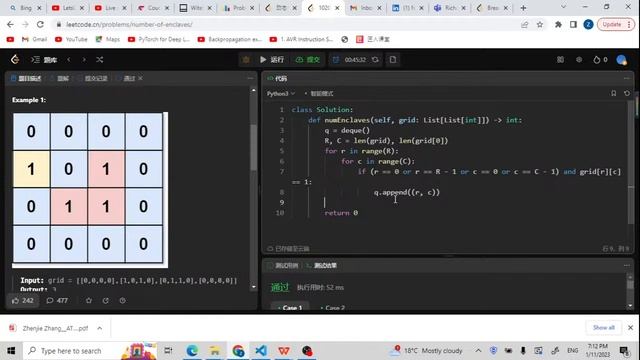The image size is (640, 360).
Task: Go to the next problem arrow
Action: tap(84, 60)
